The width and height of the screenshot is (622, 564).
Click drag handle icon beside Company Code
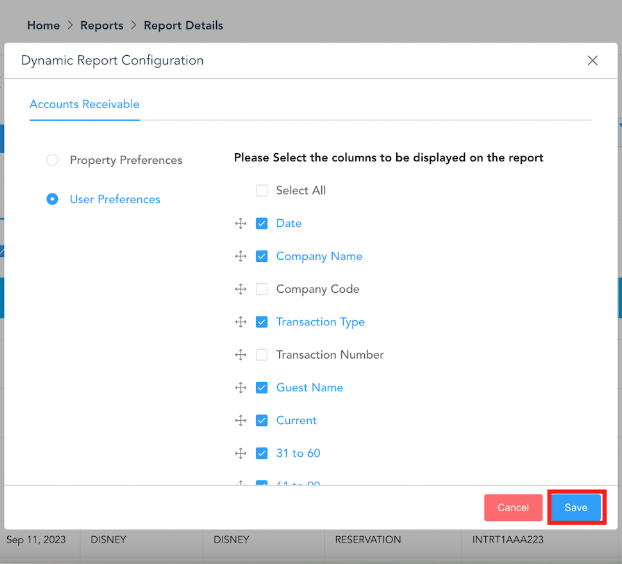tap(240, 289)
